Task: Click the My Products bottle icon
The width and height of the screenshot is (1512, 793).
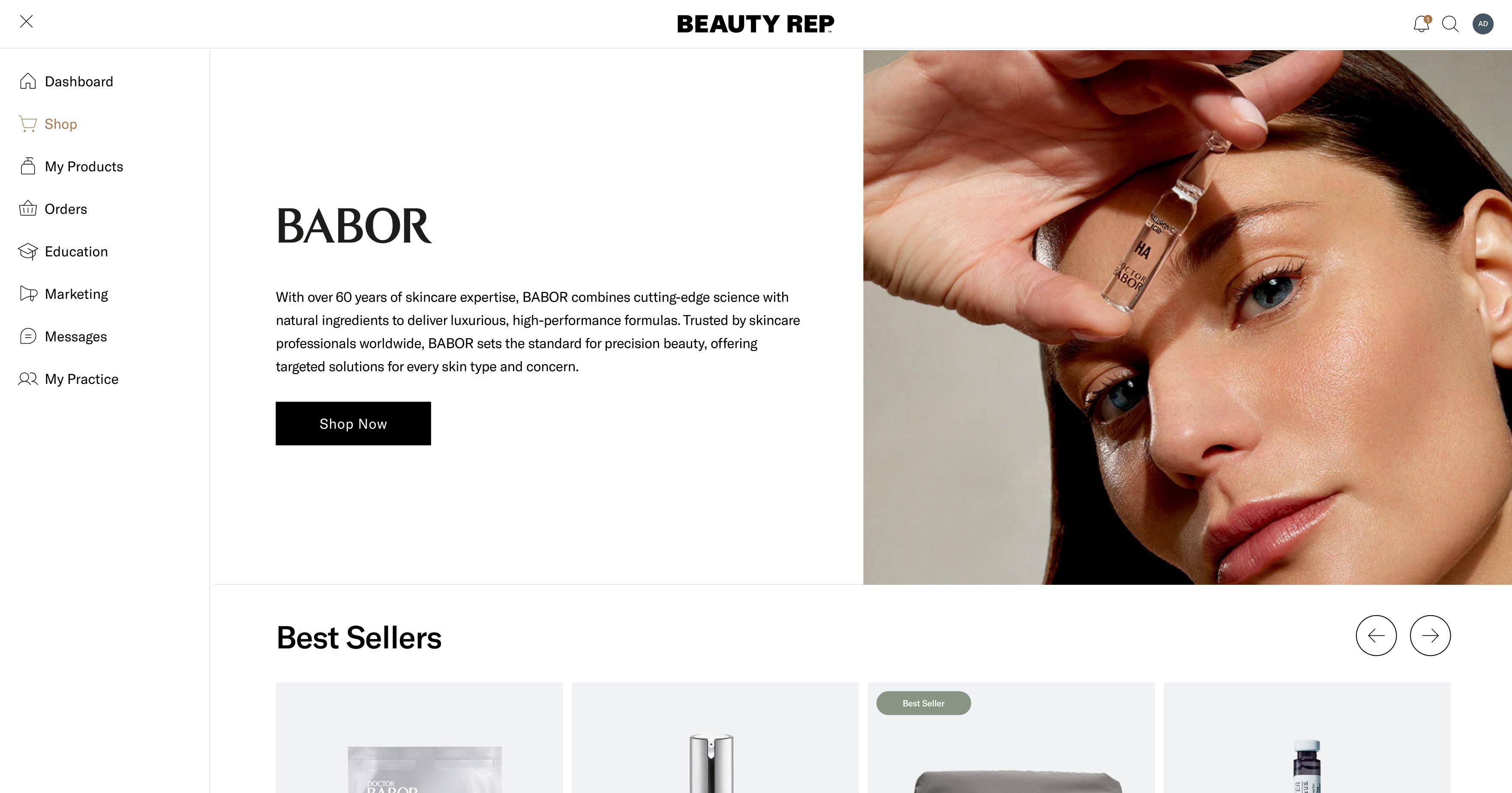Action: (x=27, y=167)
